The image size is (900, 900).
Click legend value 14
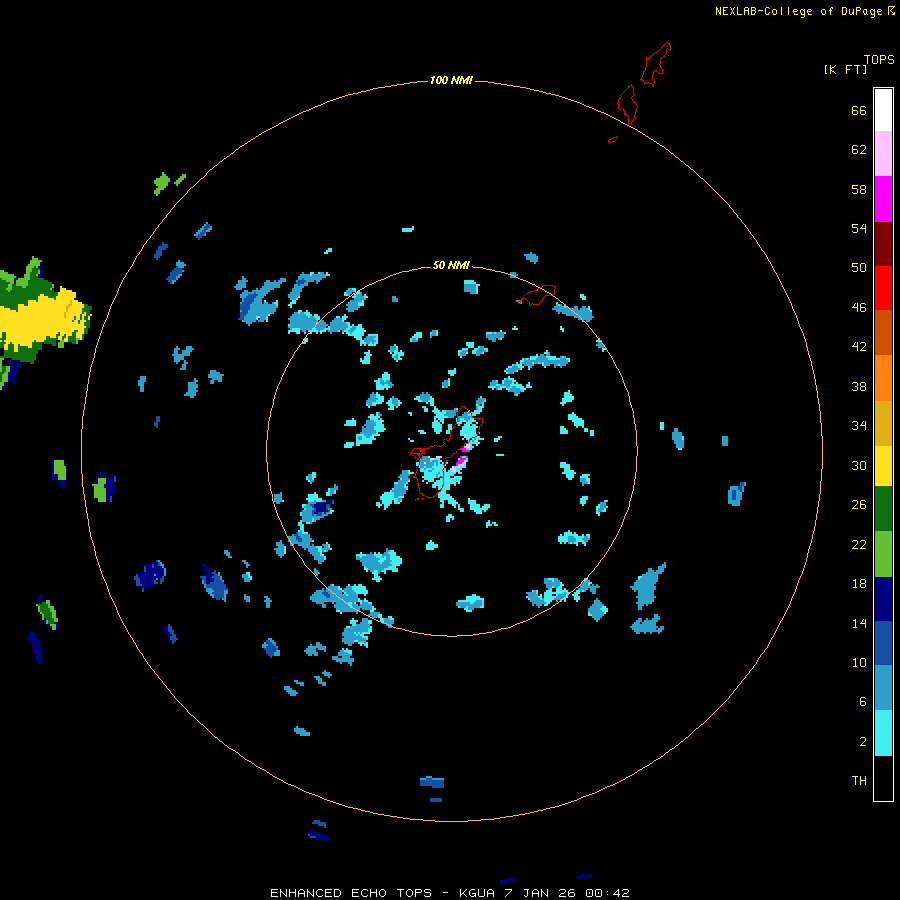point(859,623)
